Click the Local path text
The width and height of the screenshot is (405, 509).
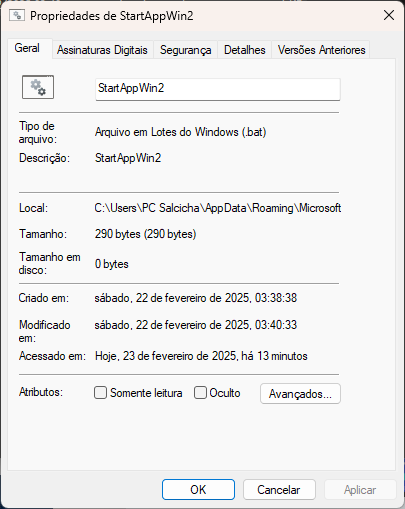pyautogui.click(x=218, y=208)
